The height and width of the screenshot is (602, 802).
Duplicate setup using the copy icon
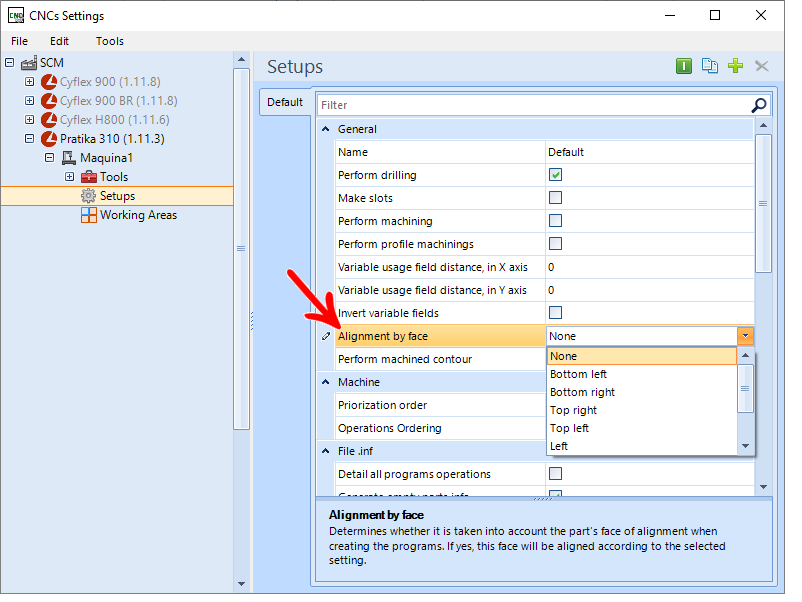pyautogui.click(x=710, y=66)
